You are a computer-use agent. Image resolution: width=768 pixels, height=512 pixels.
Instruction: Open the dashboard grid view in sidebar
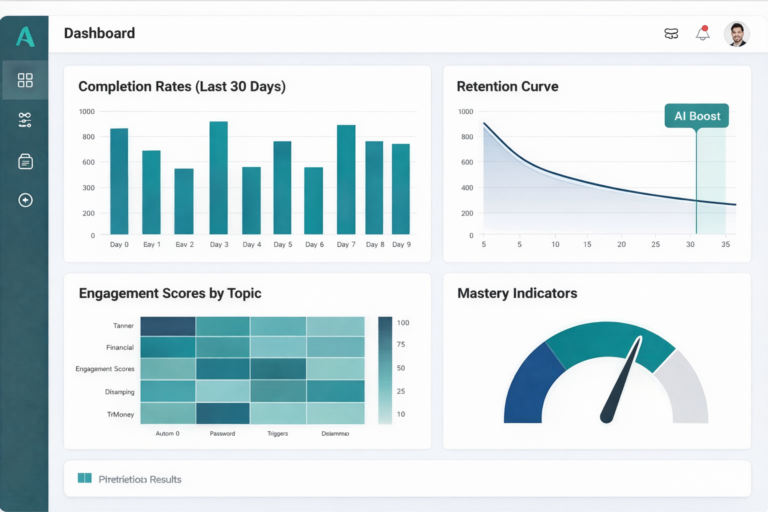tap(25, 80)
